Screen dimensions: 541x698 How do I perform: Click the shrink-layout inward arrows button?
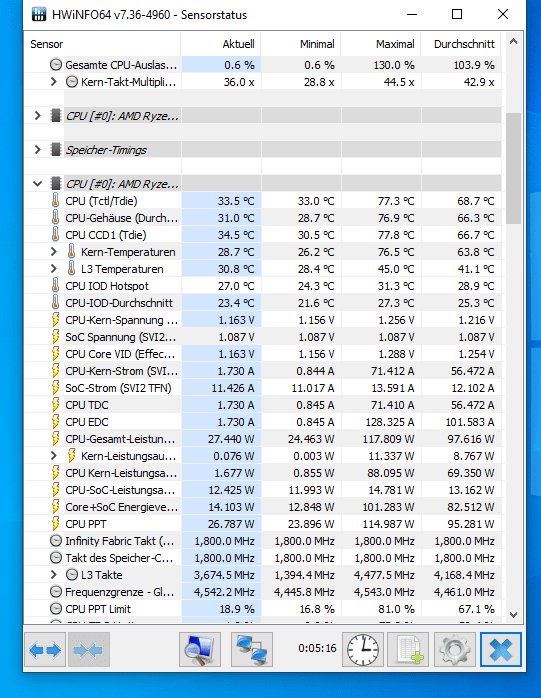click(x=89, y=650)
